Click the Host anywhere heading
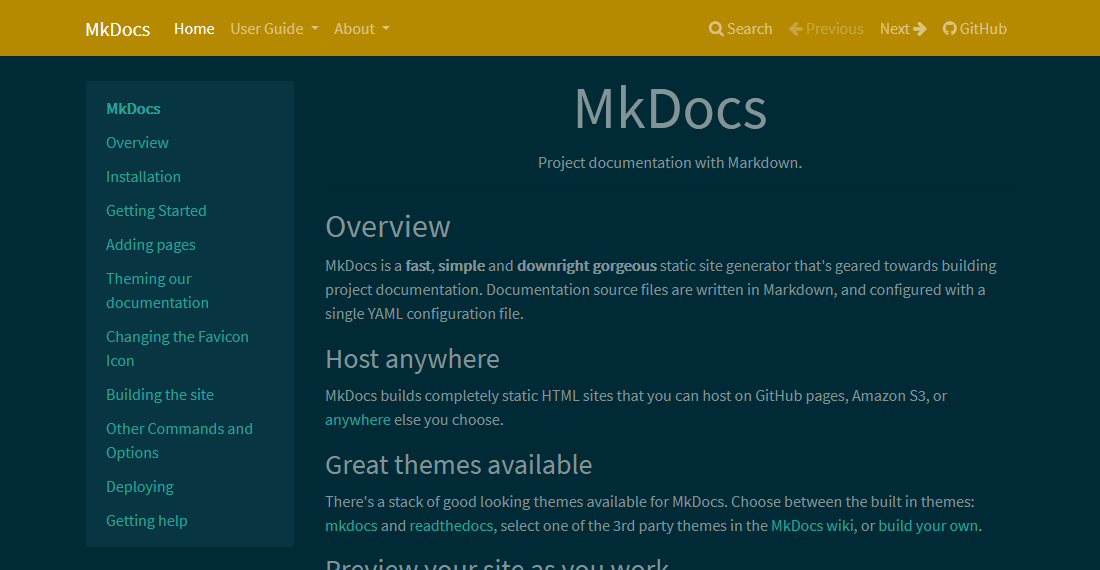 tap(412, 359)
